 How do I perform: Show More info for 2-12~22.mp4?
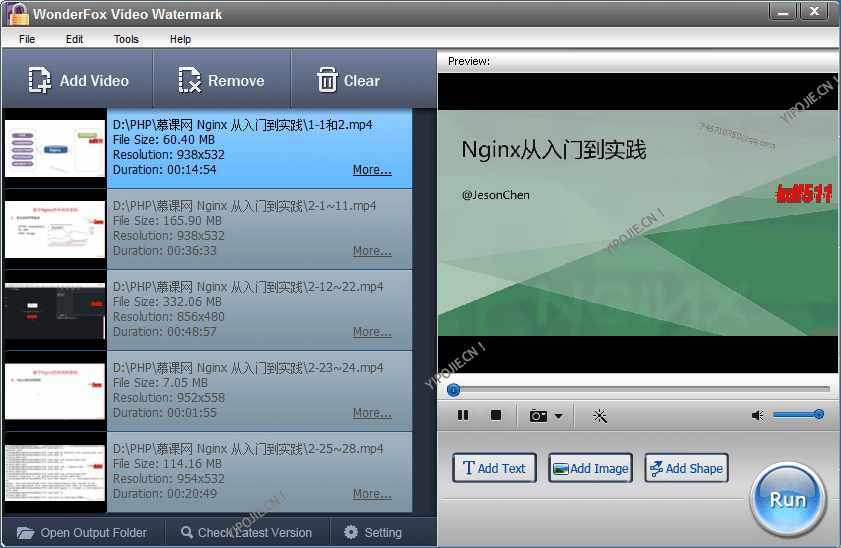point(372,332)
